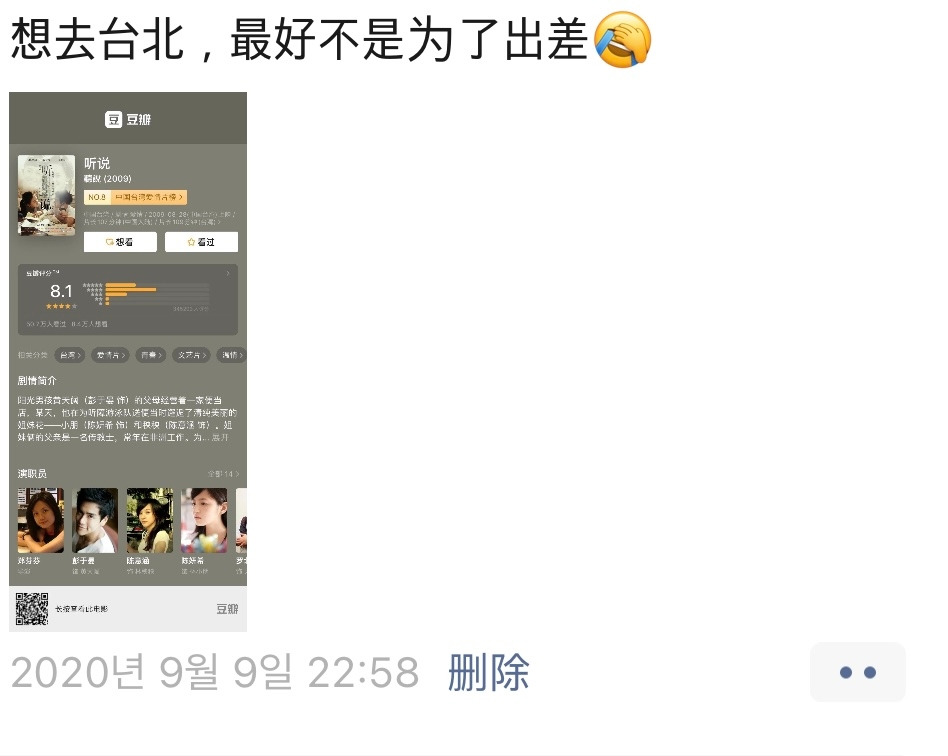The image size is (948, 756).
Task: Open the 听说 movie poster image
Action: 47,195
